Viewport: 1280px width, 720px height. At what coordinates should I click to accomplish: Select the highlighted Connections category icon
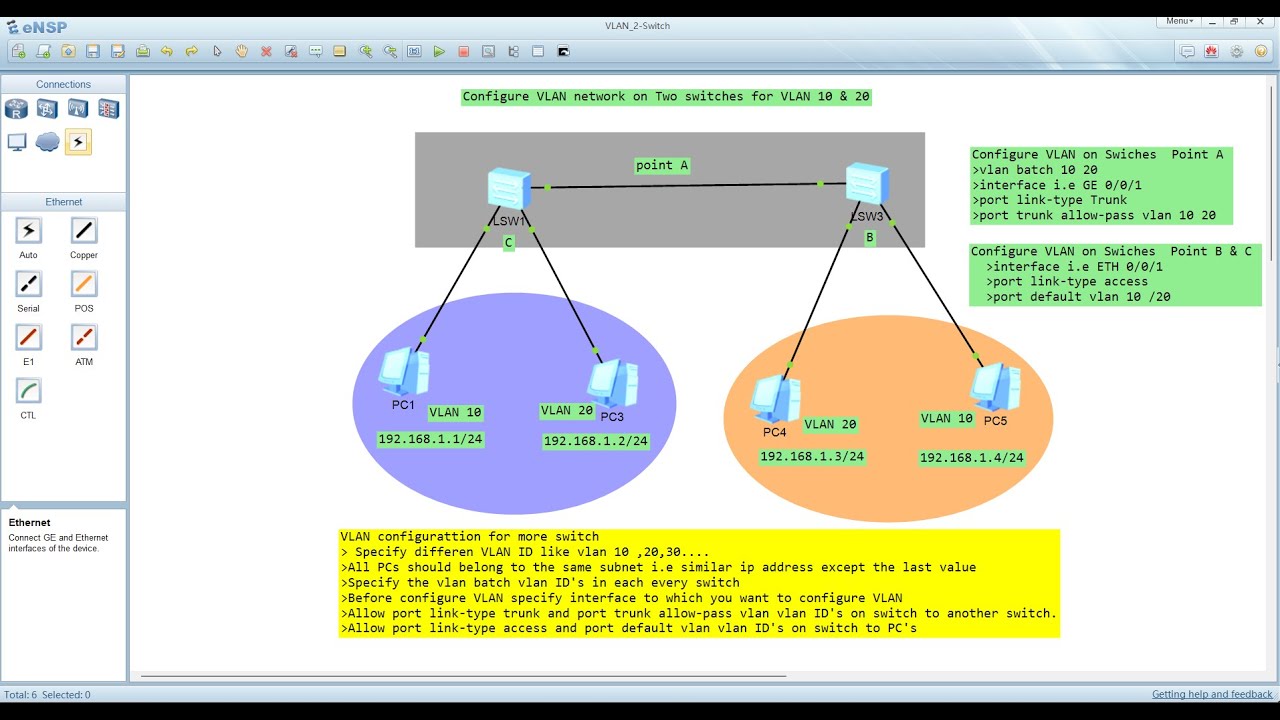pos(78,142)
